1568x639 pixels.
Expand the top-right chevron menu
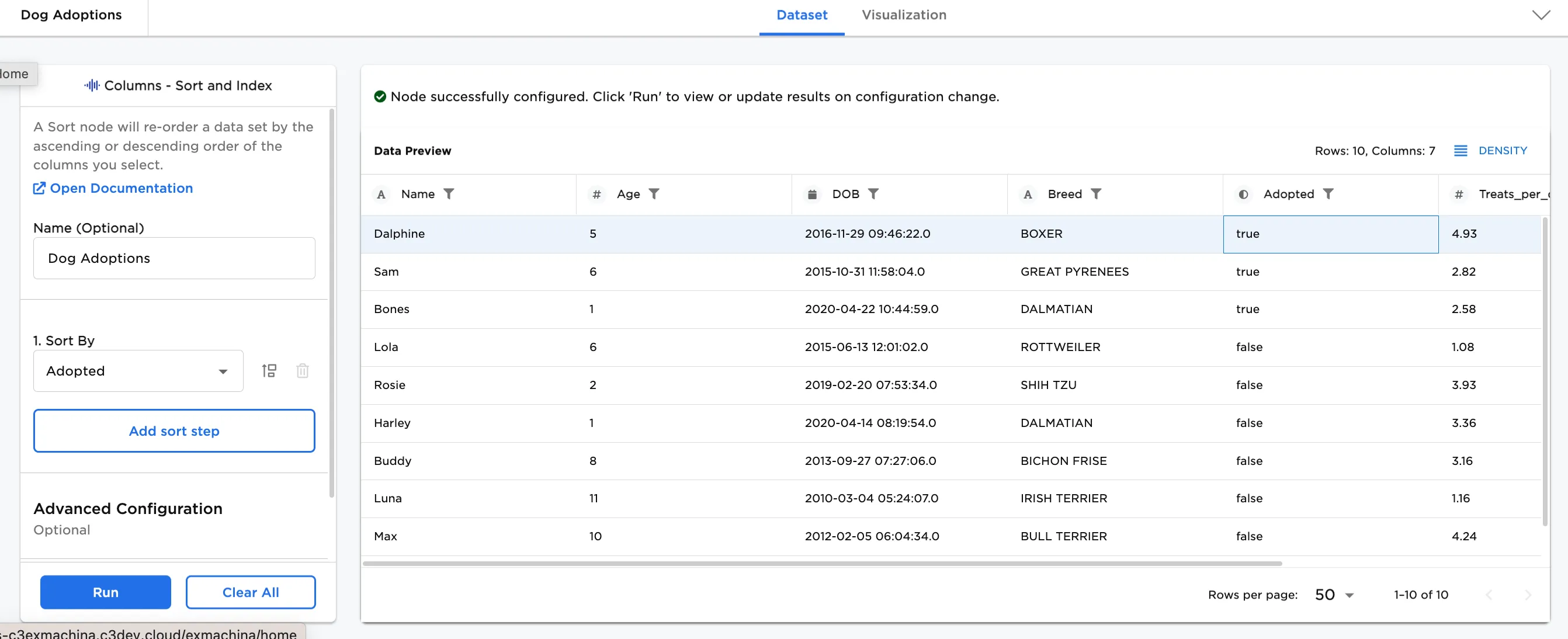(x=1541, y=15)
